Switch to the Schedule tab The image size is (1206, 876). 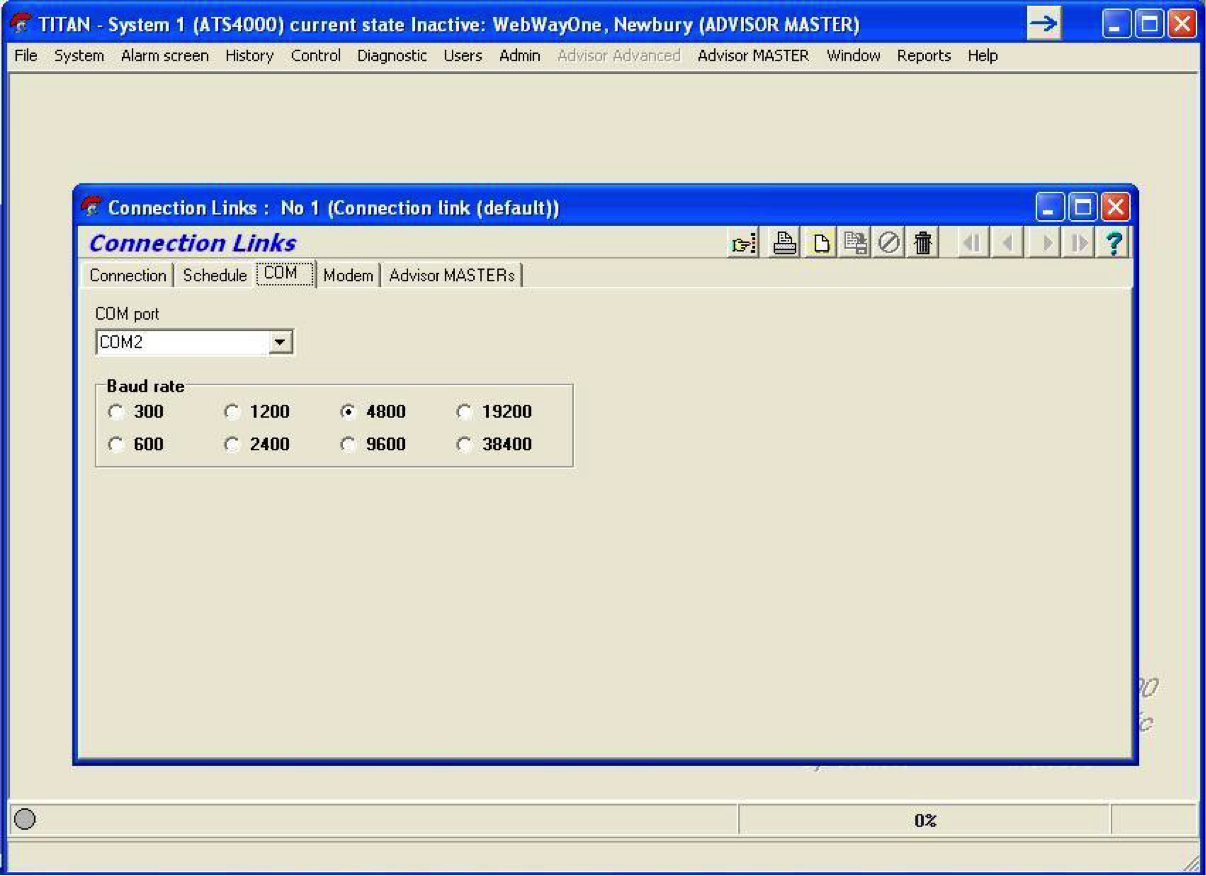click(214, 275)
